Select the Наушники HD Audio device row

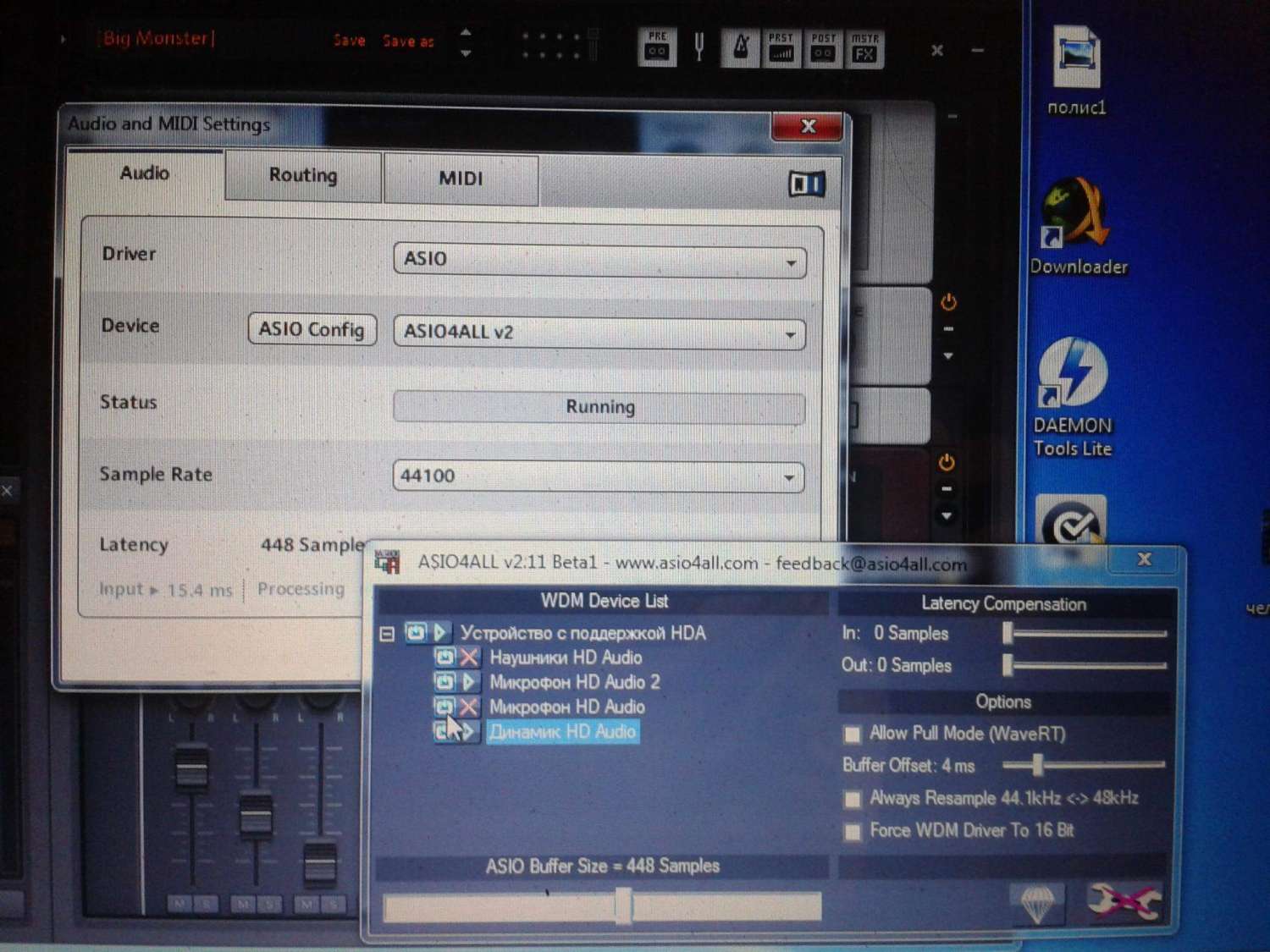click(x=566, y=658)
